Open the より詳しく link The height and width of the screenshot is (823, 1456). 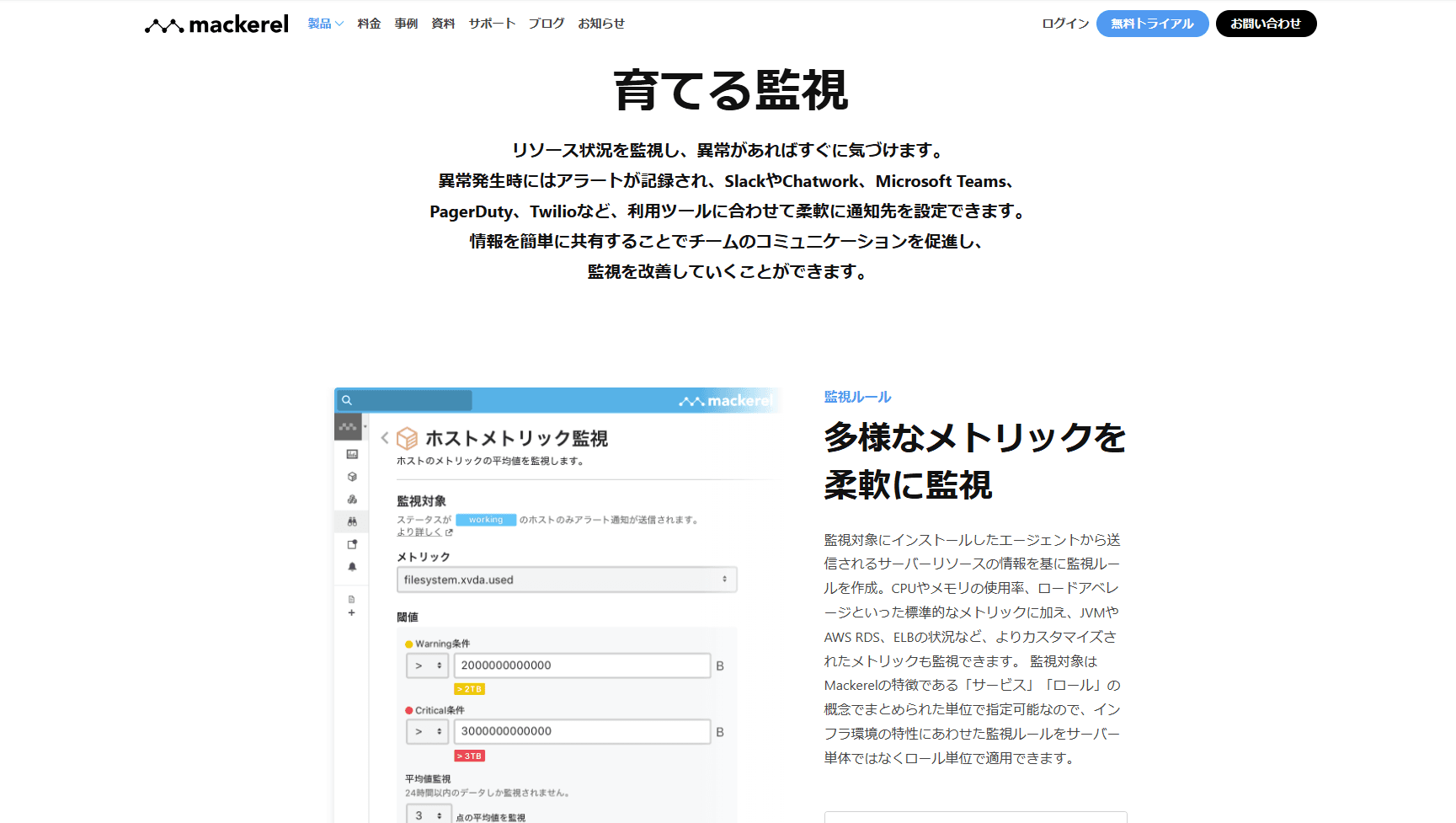pos(424,532)
